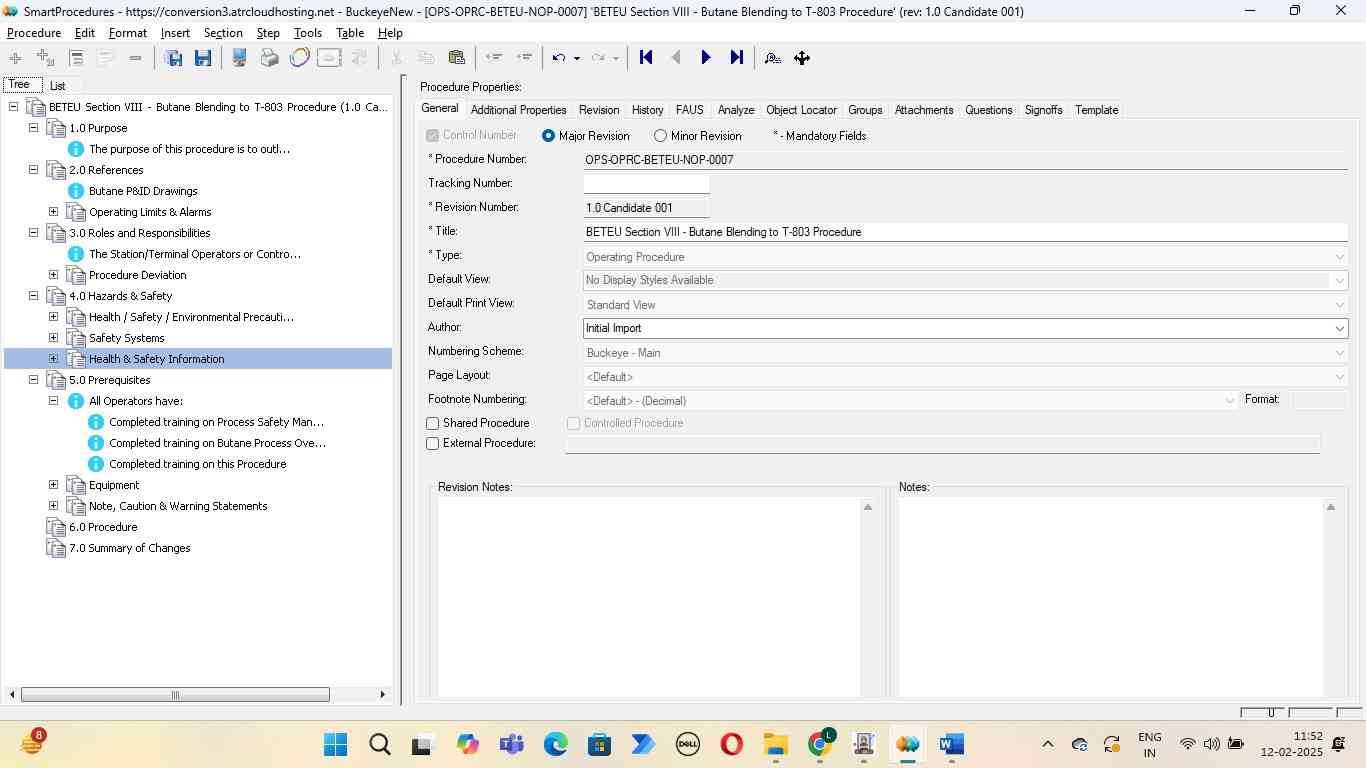Select Health & Safety Information tree item
Viewport: 1366px width, 768px height.
point(156,359)
